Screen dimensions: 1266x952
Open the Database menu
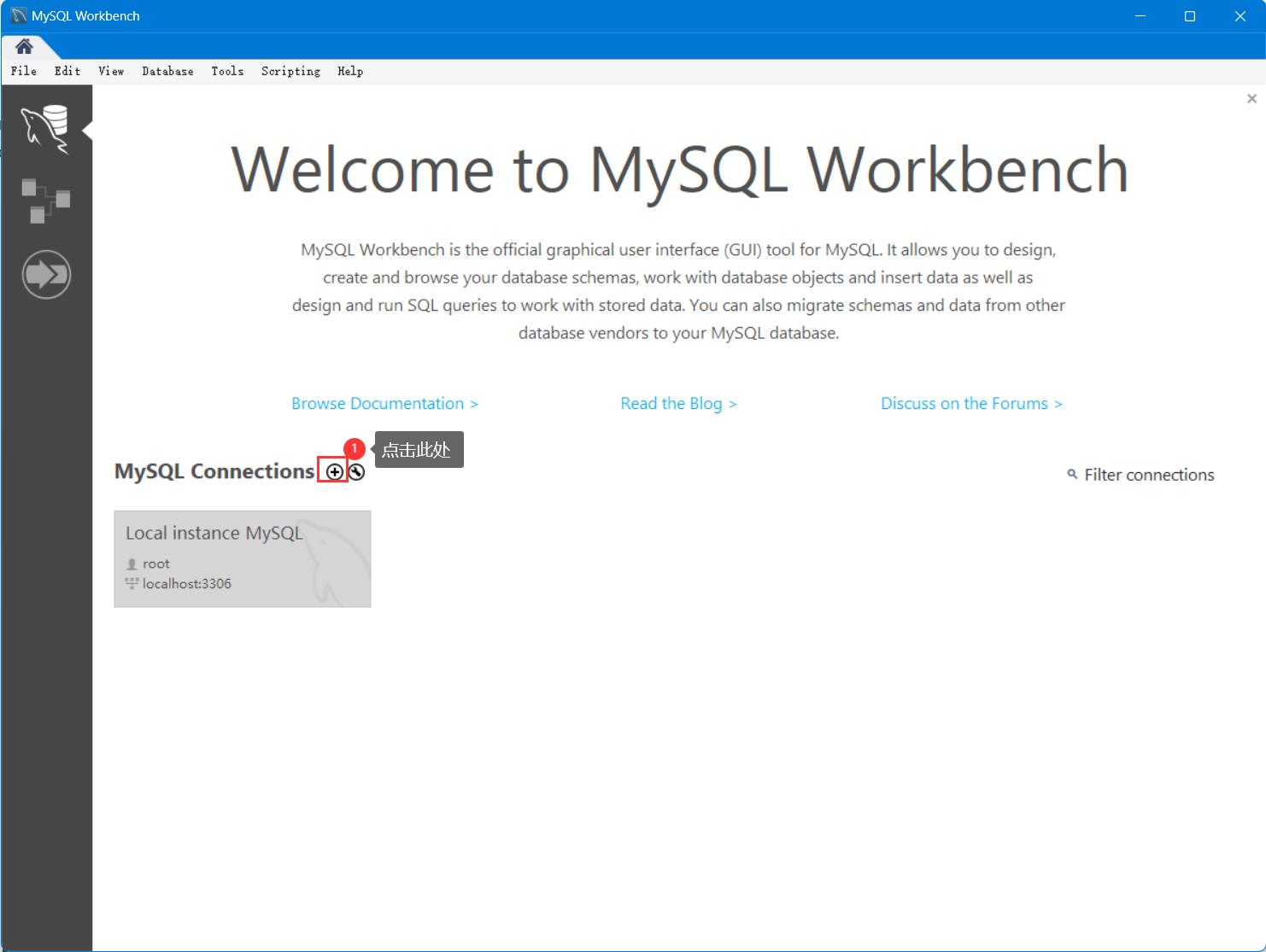pyautogui.click(x=167, y=72)
